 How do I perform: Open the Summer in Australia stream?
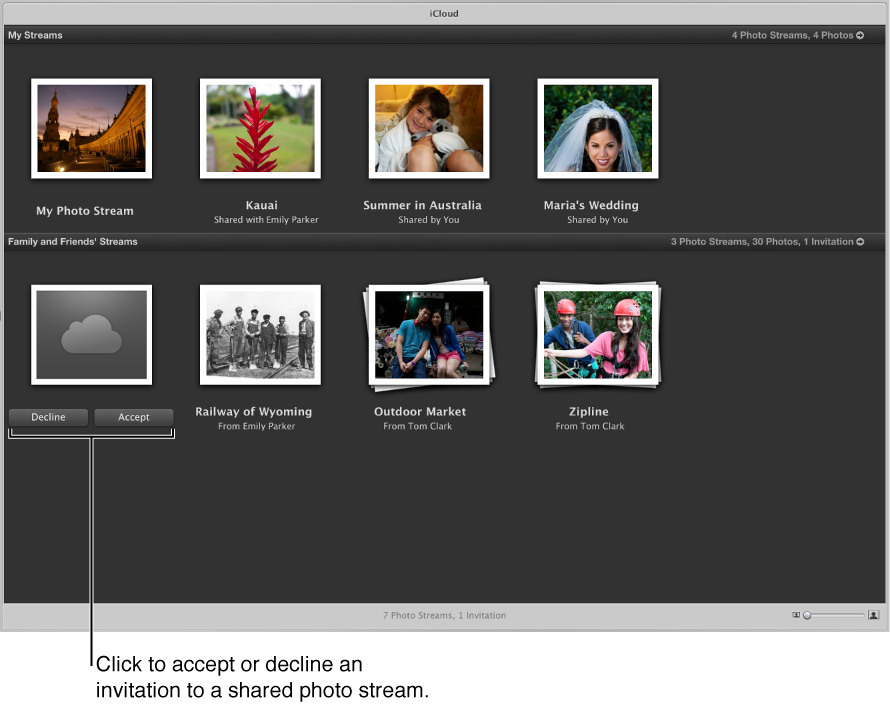pyautogui.click(x=428, y=128)
